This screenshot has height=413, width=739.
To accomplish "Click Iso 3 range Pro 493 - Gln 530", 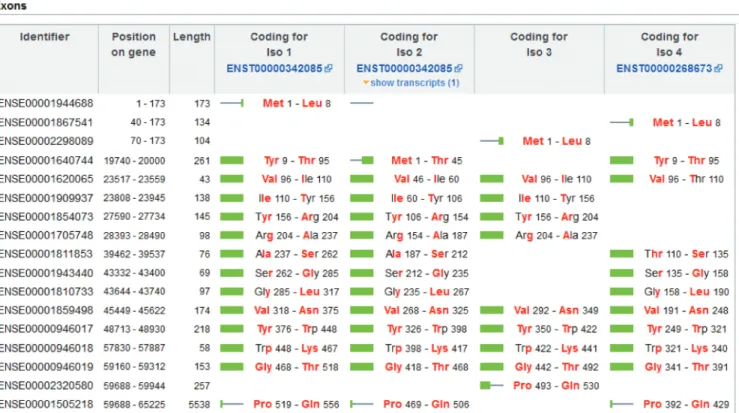I will (x=556, y=386).
